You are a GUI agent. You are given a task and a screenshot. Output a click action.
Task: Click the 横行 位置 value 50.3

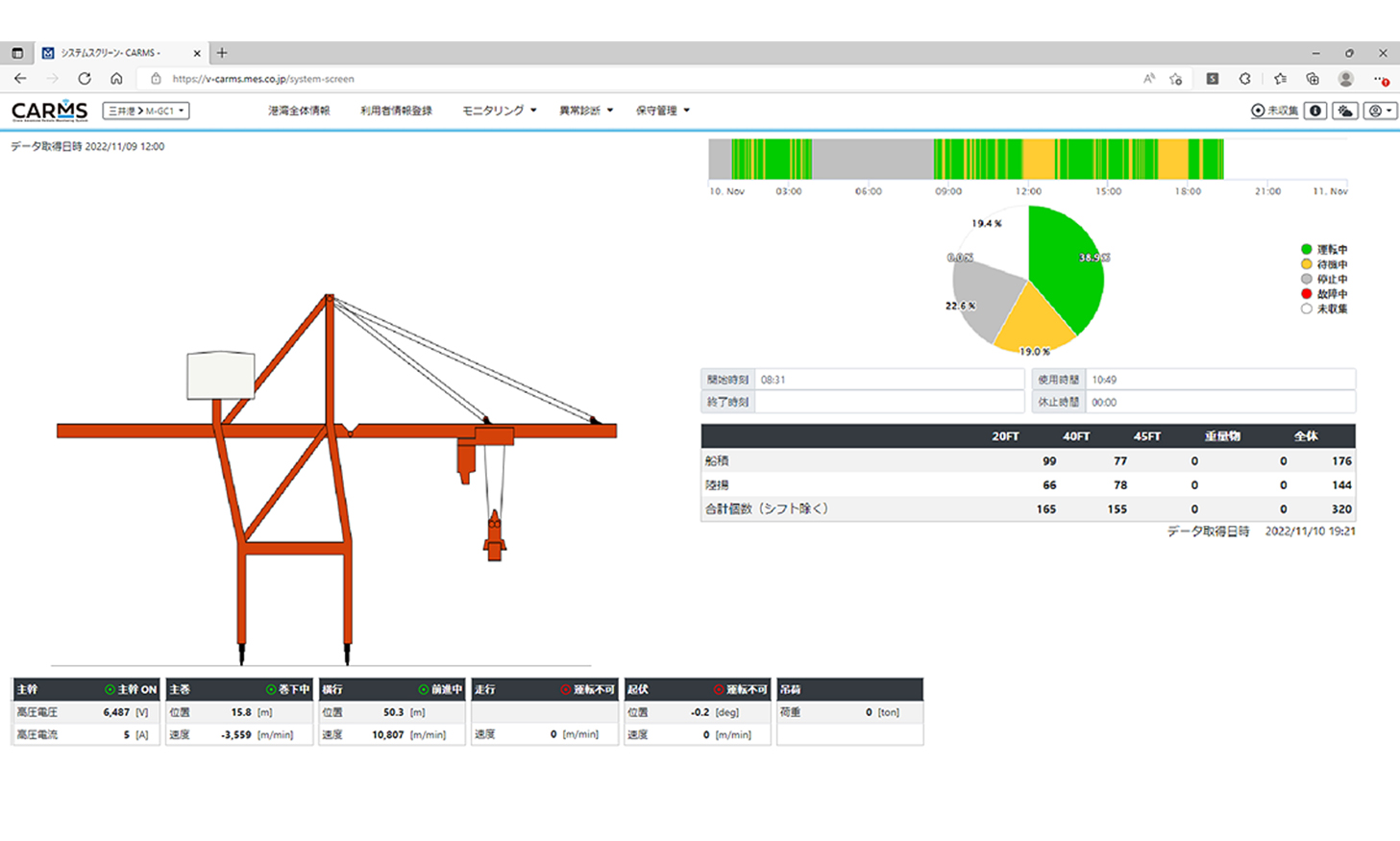[393, 712]
